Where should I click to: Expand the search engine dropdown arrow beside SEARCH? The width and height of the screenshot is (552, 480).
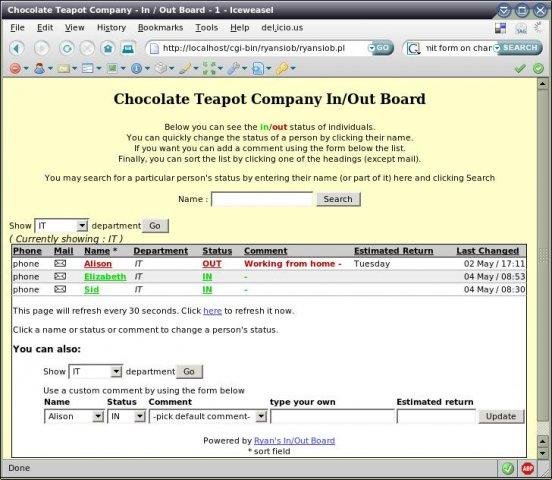497,48
